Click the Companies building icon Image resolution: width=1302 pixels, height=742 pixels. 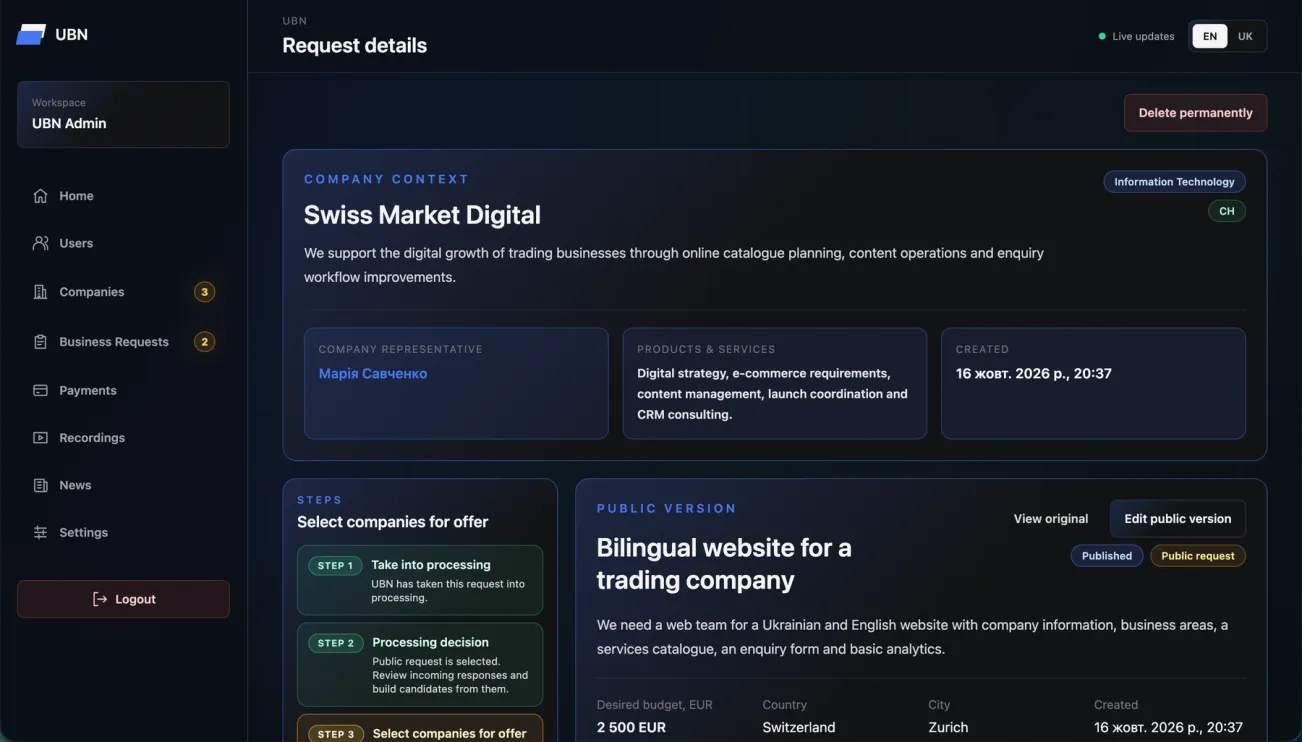(40, 292)
